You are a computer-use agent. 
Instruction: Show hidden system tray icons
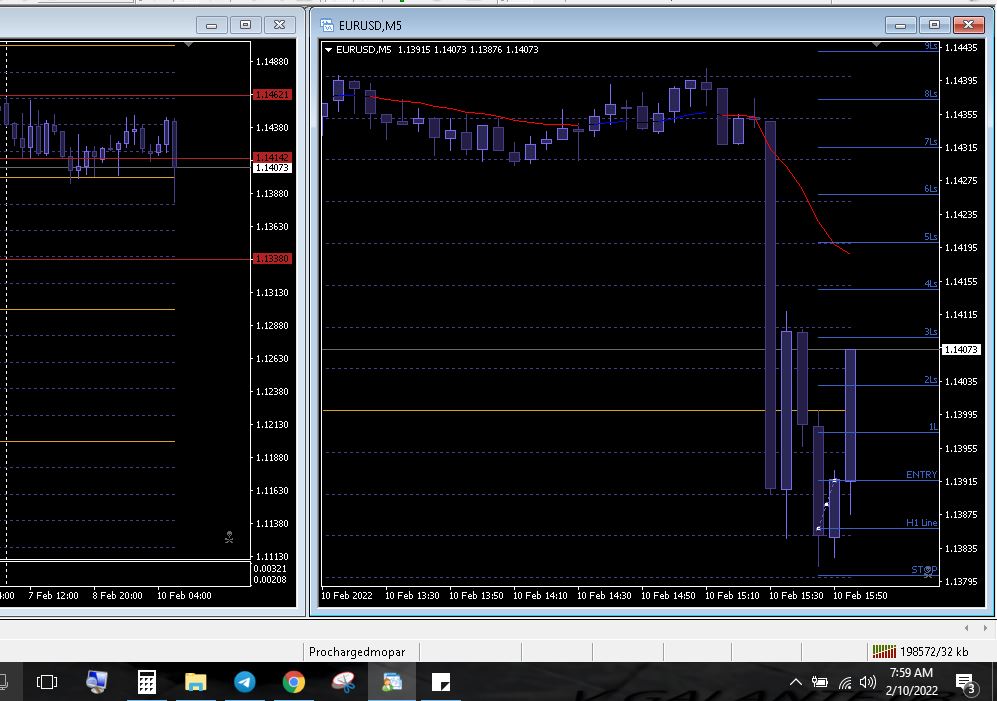click(796, 683)
